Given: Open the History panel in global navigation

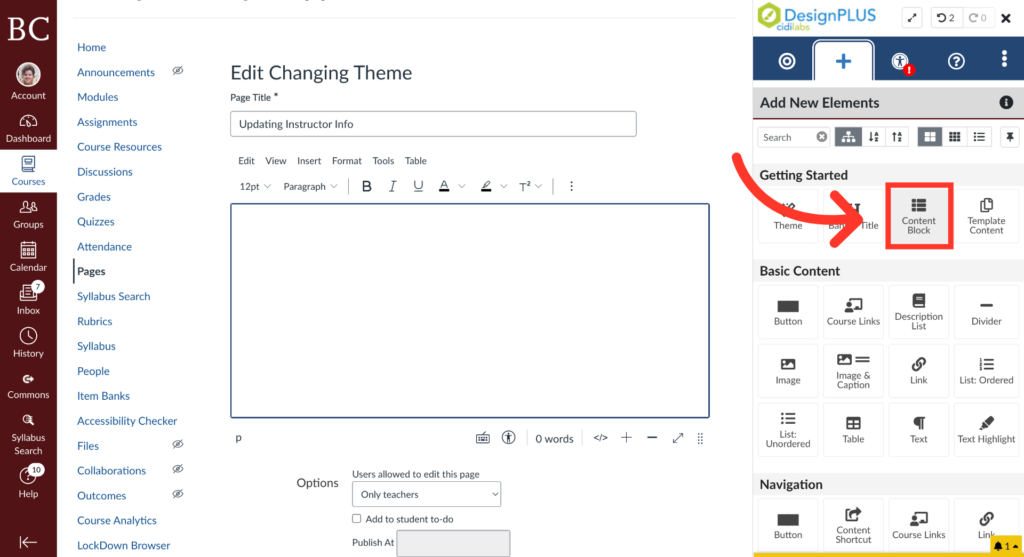Looking at the screenshot, I should [x=28, y=343].
